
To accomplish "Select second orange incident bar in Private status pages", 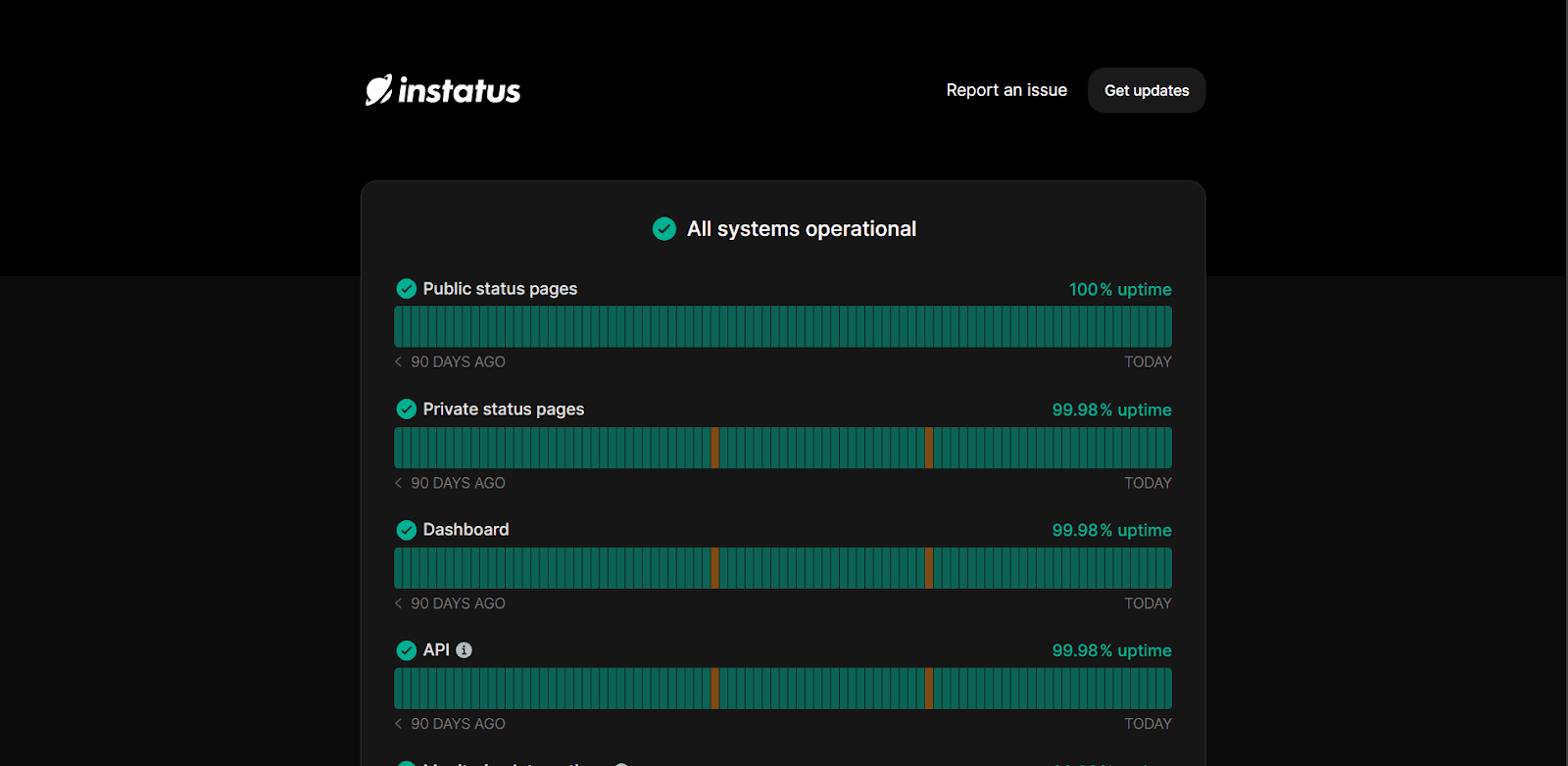I will pos(929,448).
